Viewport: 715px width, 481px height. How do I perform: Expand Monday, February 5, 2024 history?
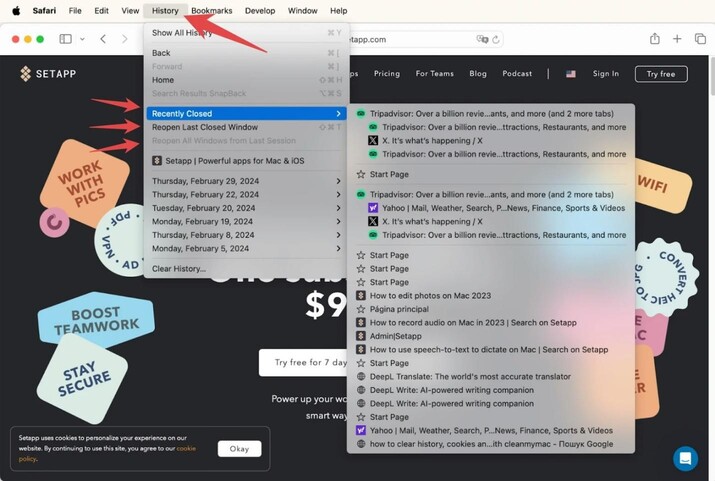(246, 248)
